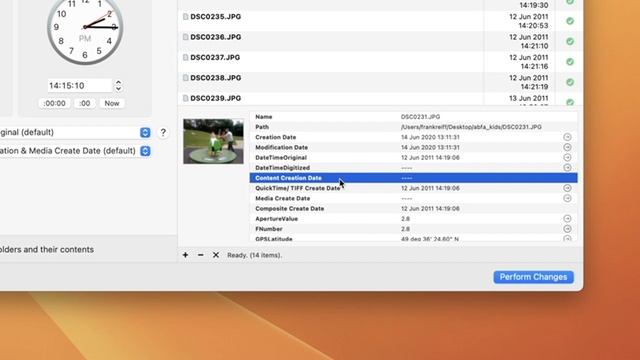640x360 pixels.
Task: Click the arrow icon in the Creation Date row
Action: [567, 137]
